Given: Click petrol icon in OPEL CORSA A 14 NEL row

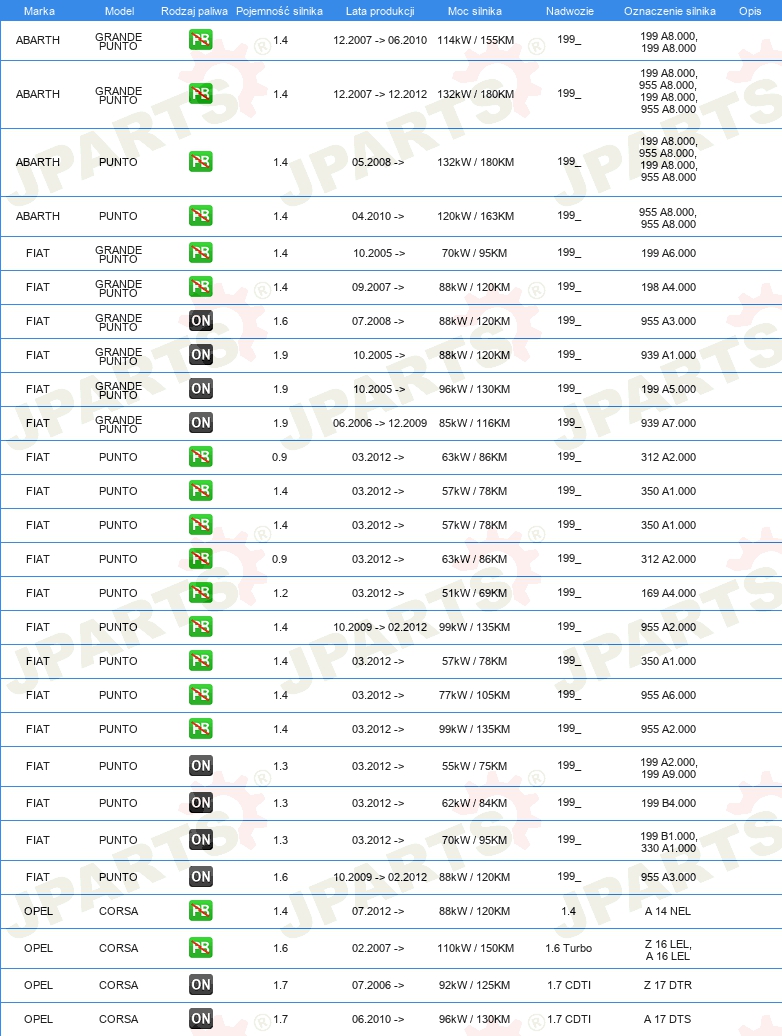Looking at the screenshot, I should tap(201, 910).
